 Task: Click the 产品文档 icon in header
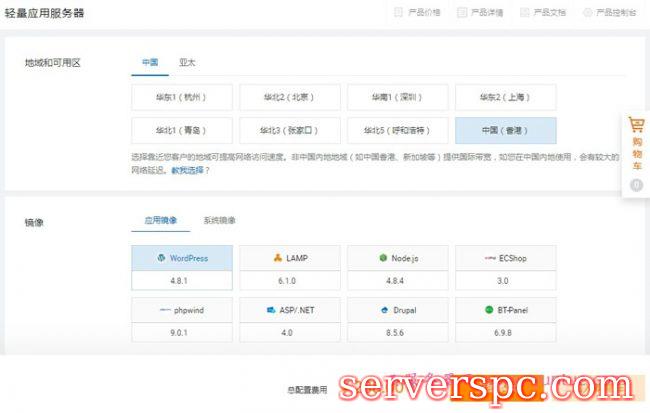524,13
